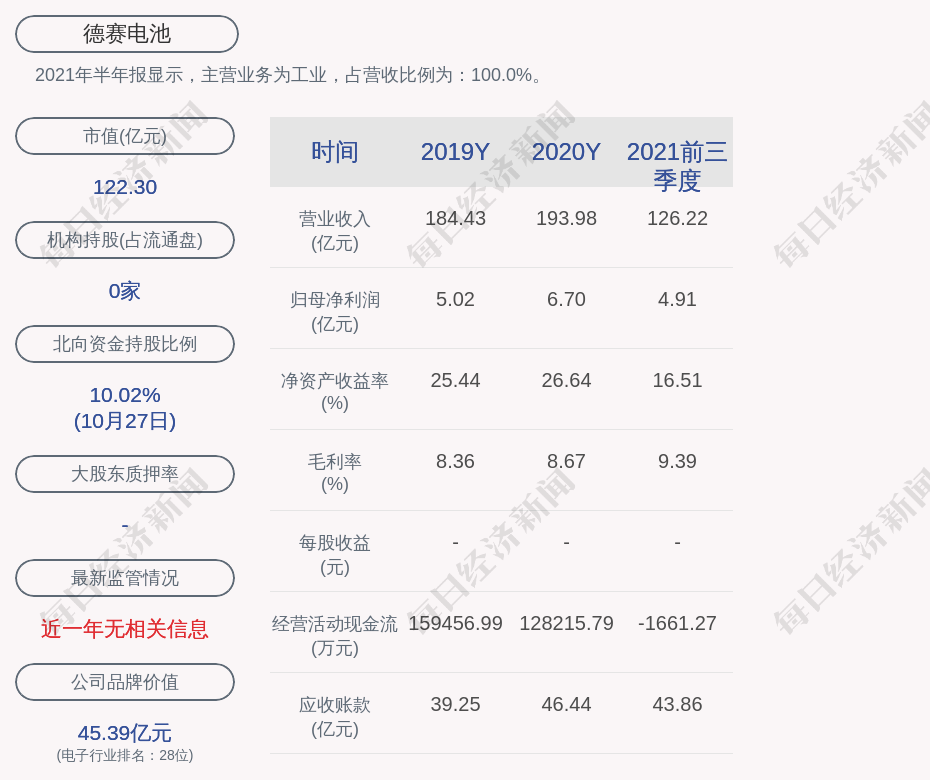Click the 归母净利润(亿元) row label
The image size is (930, 780).
(x=334, y=311)
